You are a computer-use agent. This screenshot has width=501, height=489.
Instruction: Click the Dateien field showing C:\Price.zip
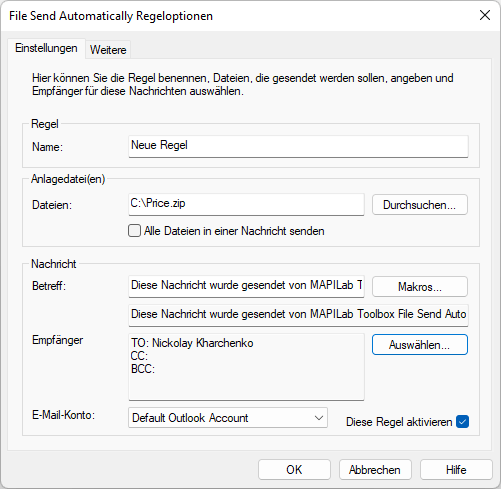click(x=246, y=204)
